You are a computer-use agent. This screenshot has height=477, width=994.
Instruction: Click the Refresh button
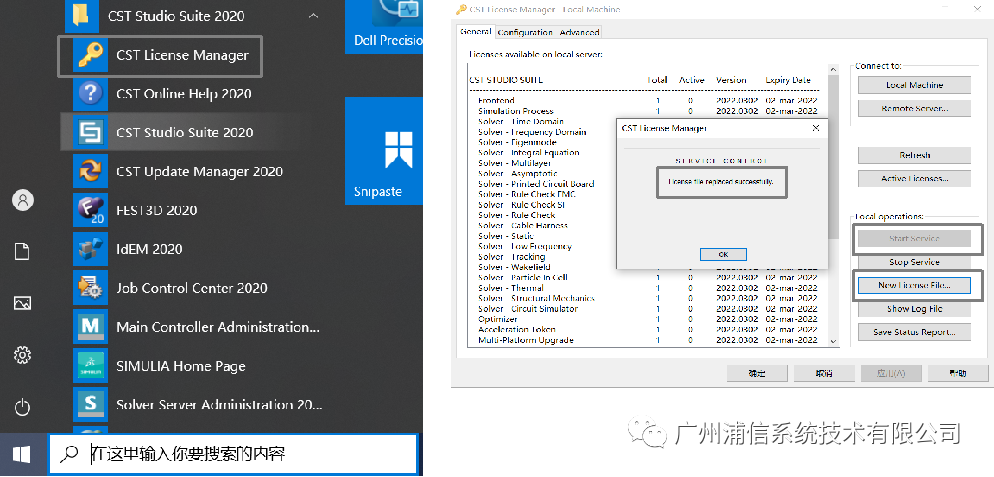coord(914,155)
